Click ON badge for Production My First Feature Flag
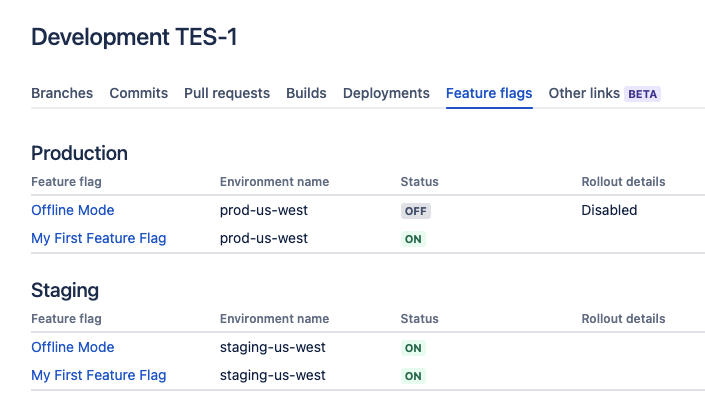Image resolution: width=705 pixels, height=412 pixels. click(x=413, y=239)
